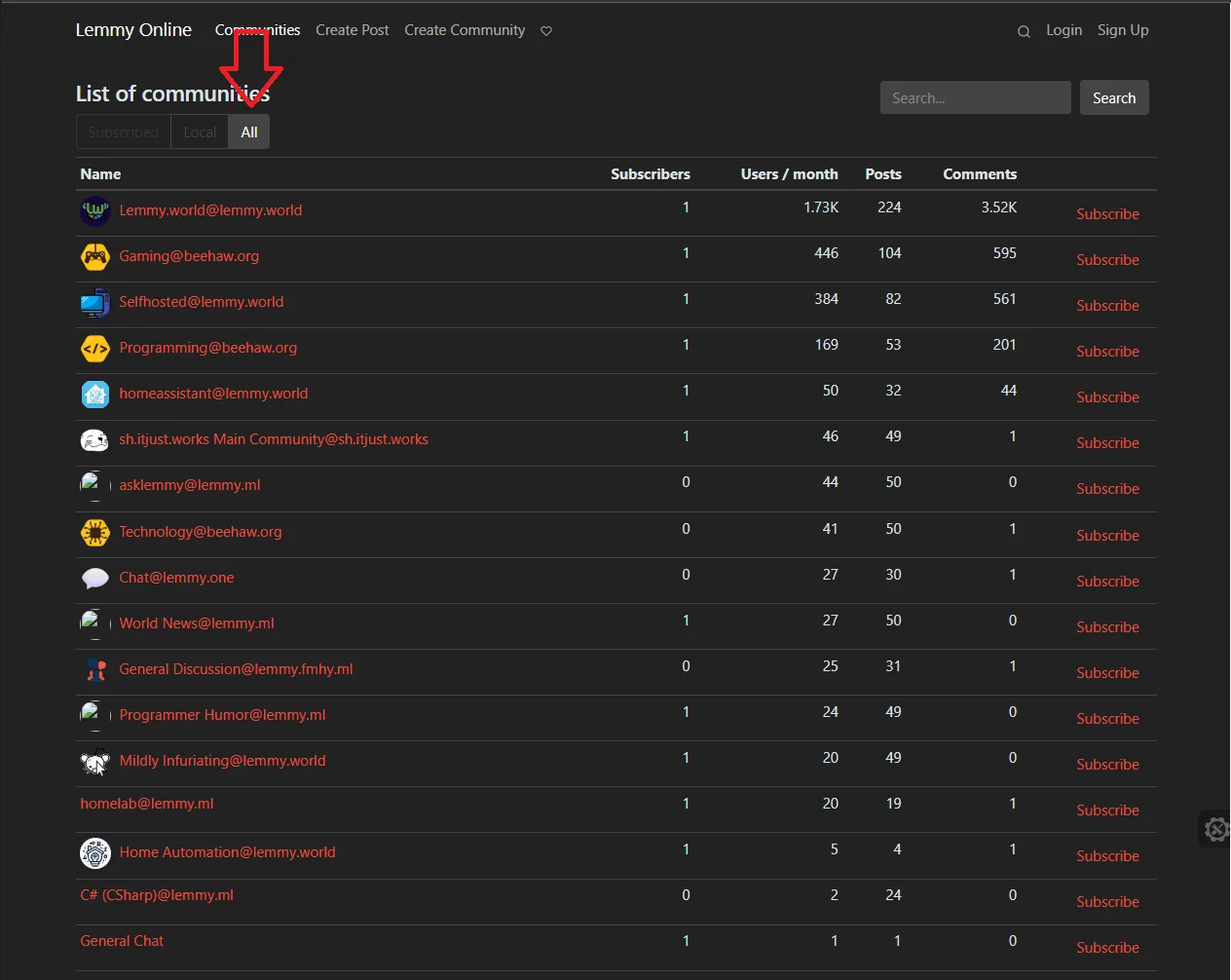1231x980 pixels.
Task: Click the Sign Up link
Action: (1123, 30)
